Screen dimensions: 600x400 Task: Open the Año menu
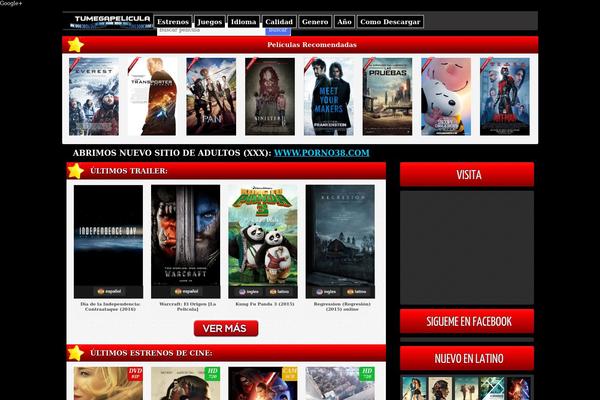click(x=344, y=22)
